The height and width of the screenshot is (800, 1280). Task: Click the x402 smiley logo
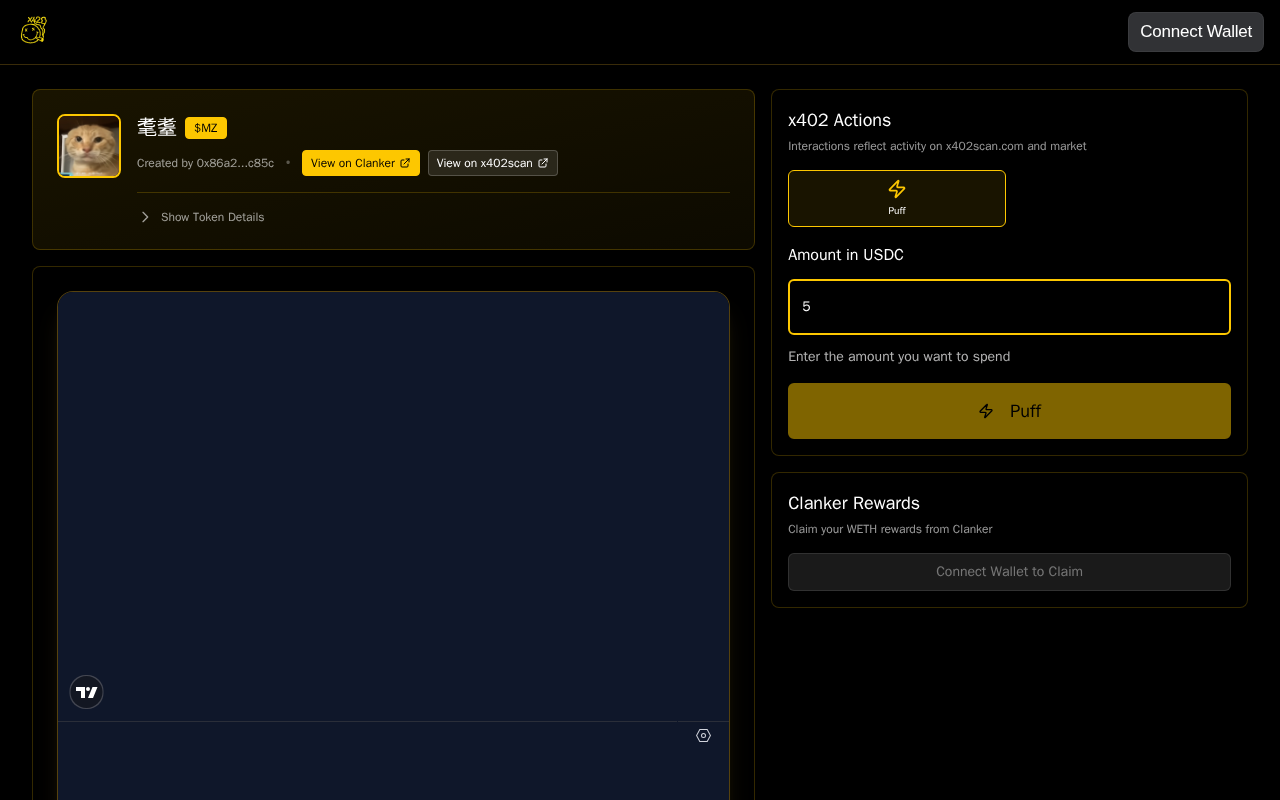click(34, 30)
